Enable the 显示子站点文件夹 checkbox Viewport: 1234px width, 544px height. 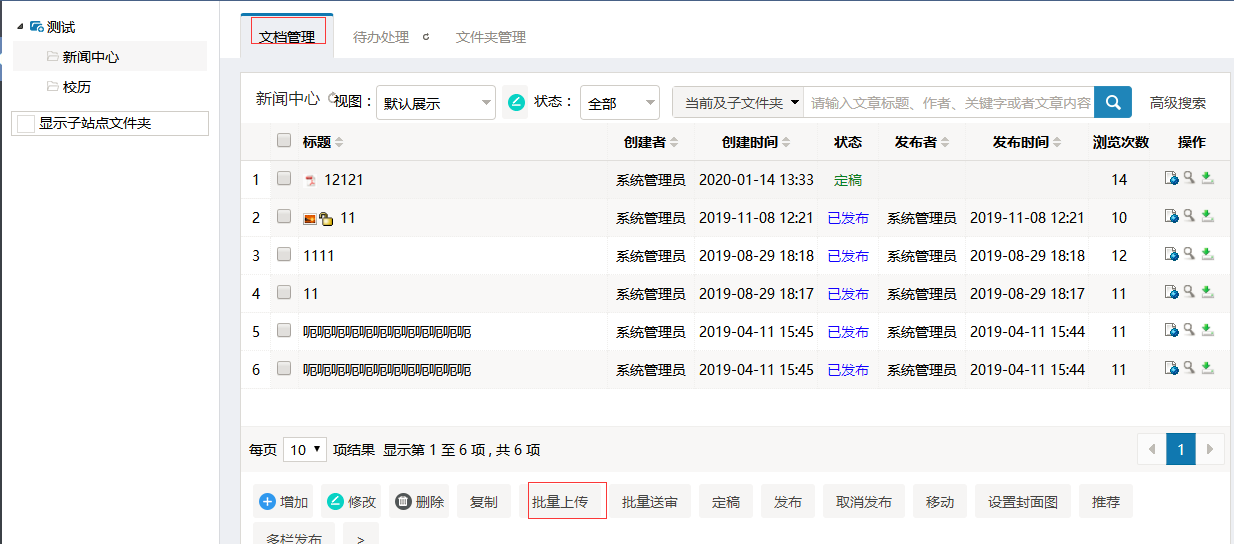click(x=26, y=124)
